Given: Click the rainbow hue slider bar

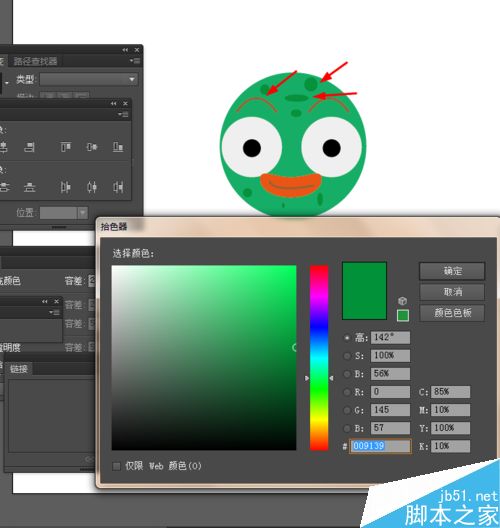Looking at the screenshot, I should click(319, 358).
